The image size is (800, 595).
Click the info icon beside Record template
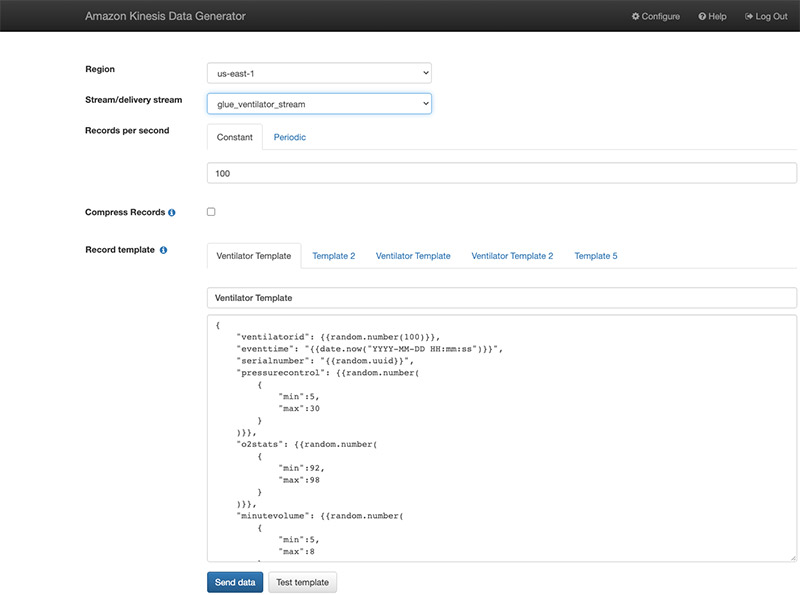click(163, 250)
